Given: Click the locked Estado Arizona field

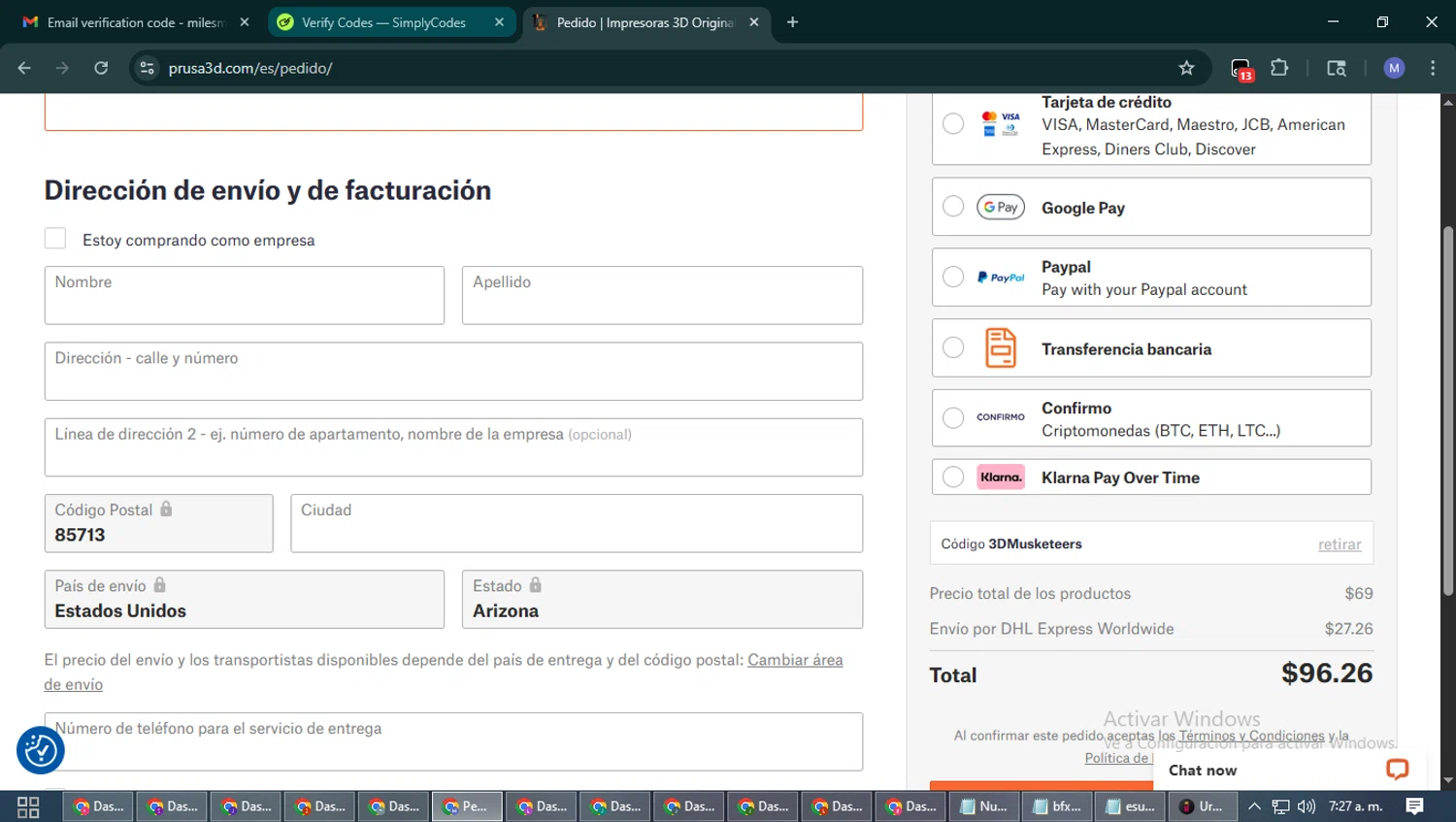Looking at the screenshot, I should 662,599.
